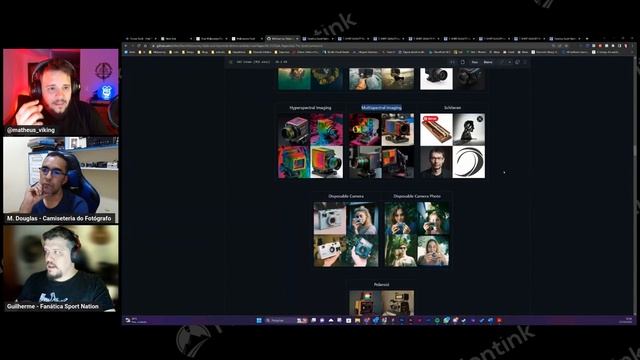
Task: Select the active GitHub browser tab
Action: 282,39
